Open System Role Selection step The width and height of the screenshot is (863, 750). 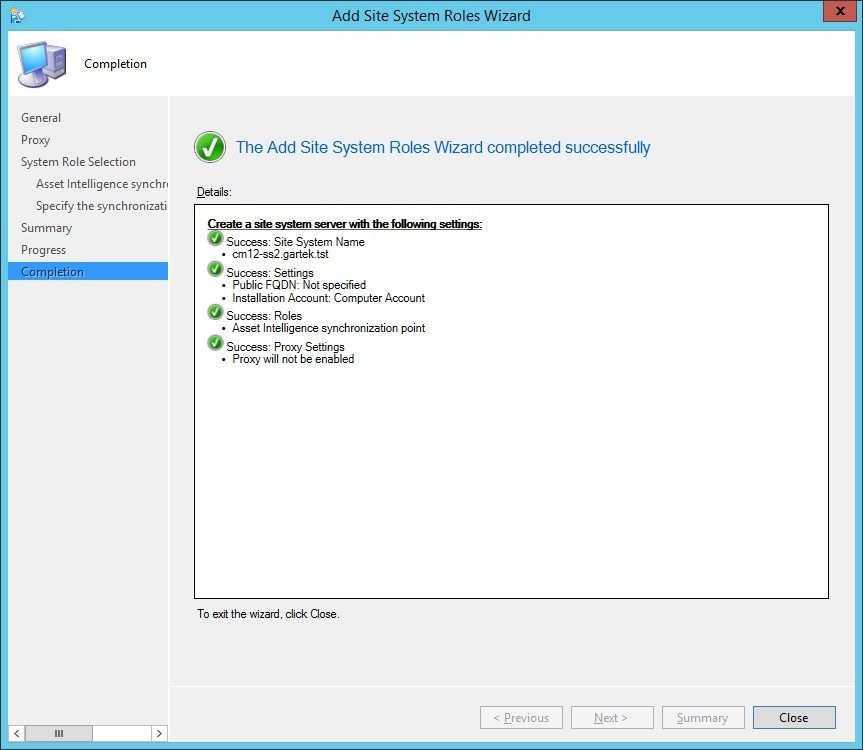[x=78, y=162]
